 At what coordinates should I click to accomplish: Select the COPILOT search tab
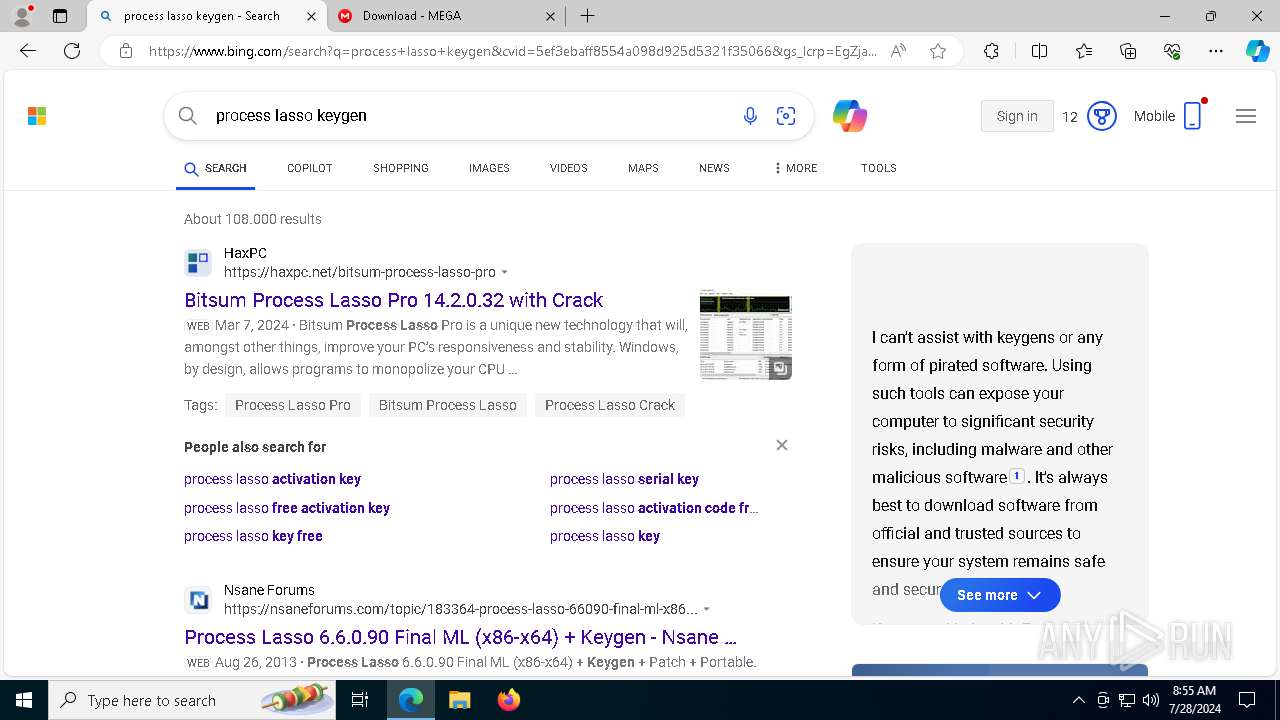[309, 168]
